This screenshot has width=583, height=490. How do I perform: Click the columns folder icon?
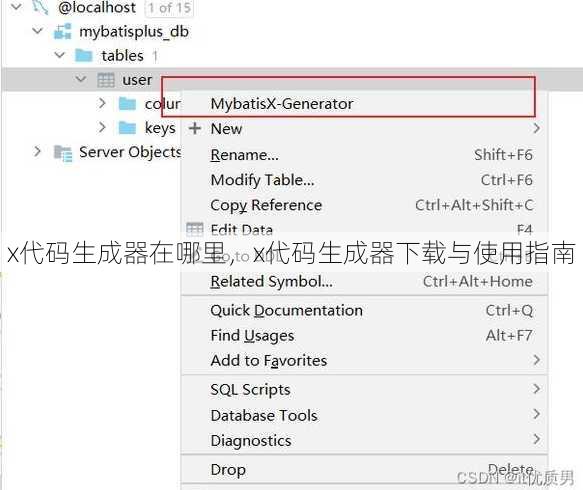click(x=127, y=104)
